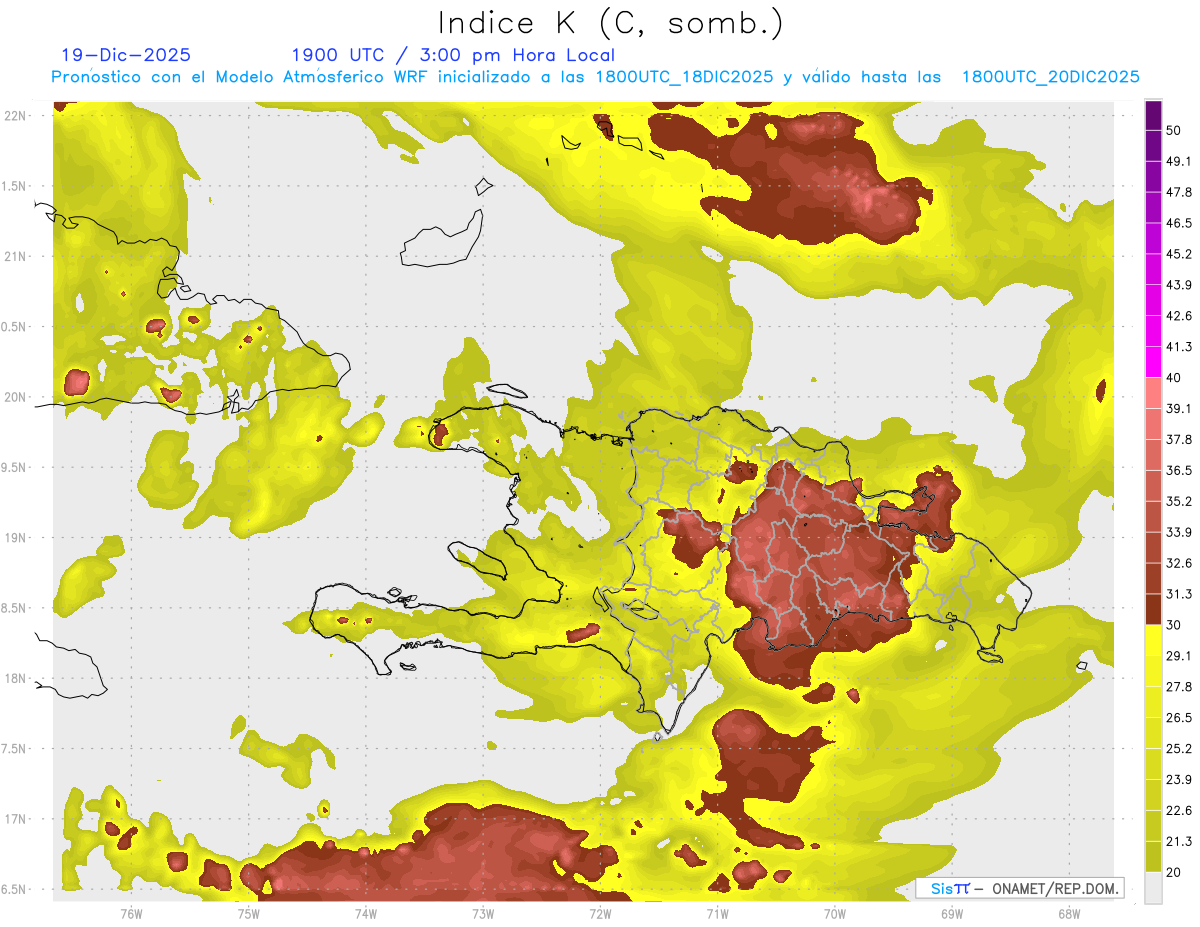This screenshot has height=927, width=1200.
Task: Click the "49.1" color scale value
Action: click(x=1179, y=161)
